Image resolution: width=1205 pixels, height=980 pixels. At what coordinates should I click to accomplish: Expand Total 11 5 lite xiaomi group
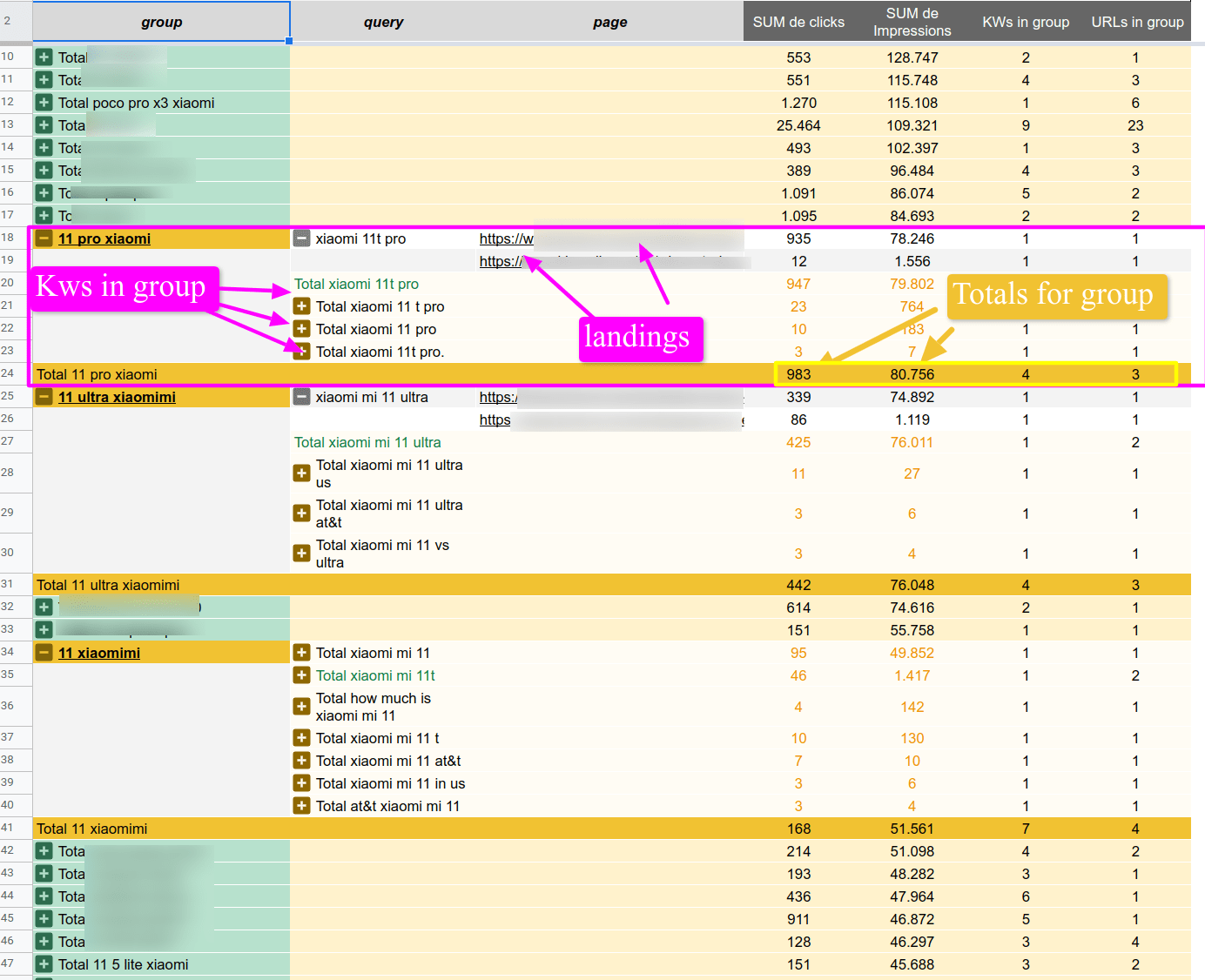[44, 964]
